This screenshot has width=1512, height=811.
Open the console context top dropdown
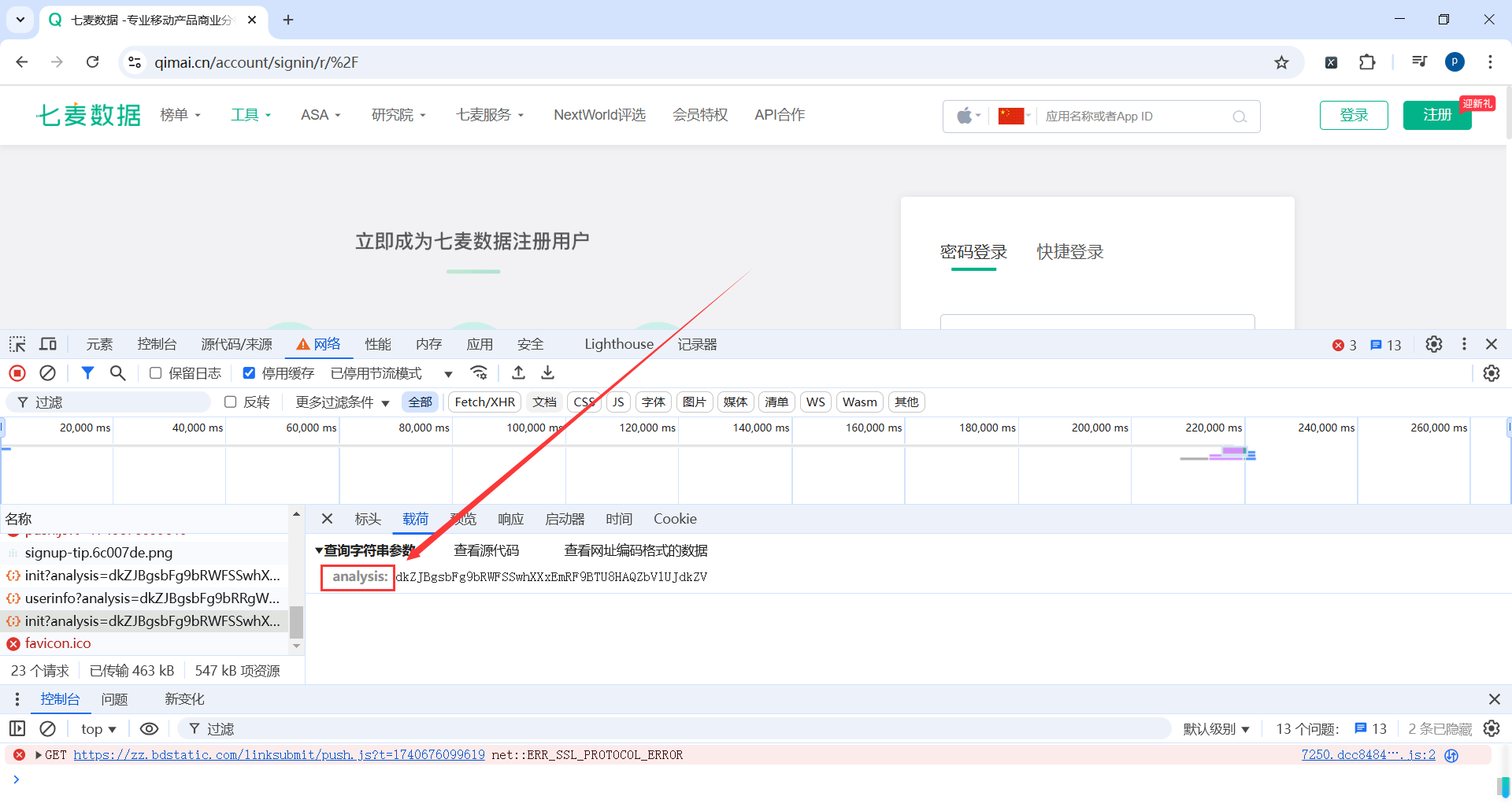coord(98,729)
